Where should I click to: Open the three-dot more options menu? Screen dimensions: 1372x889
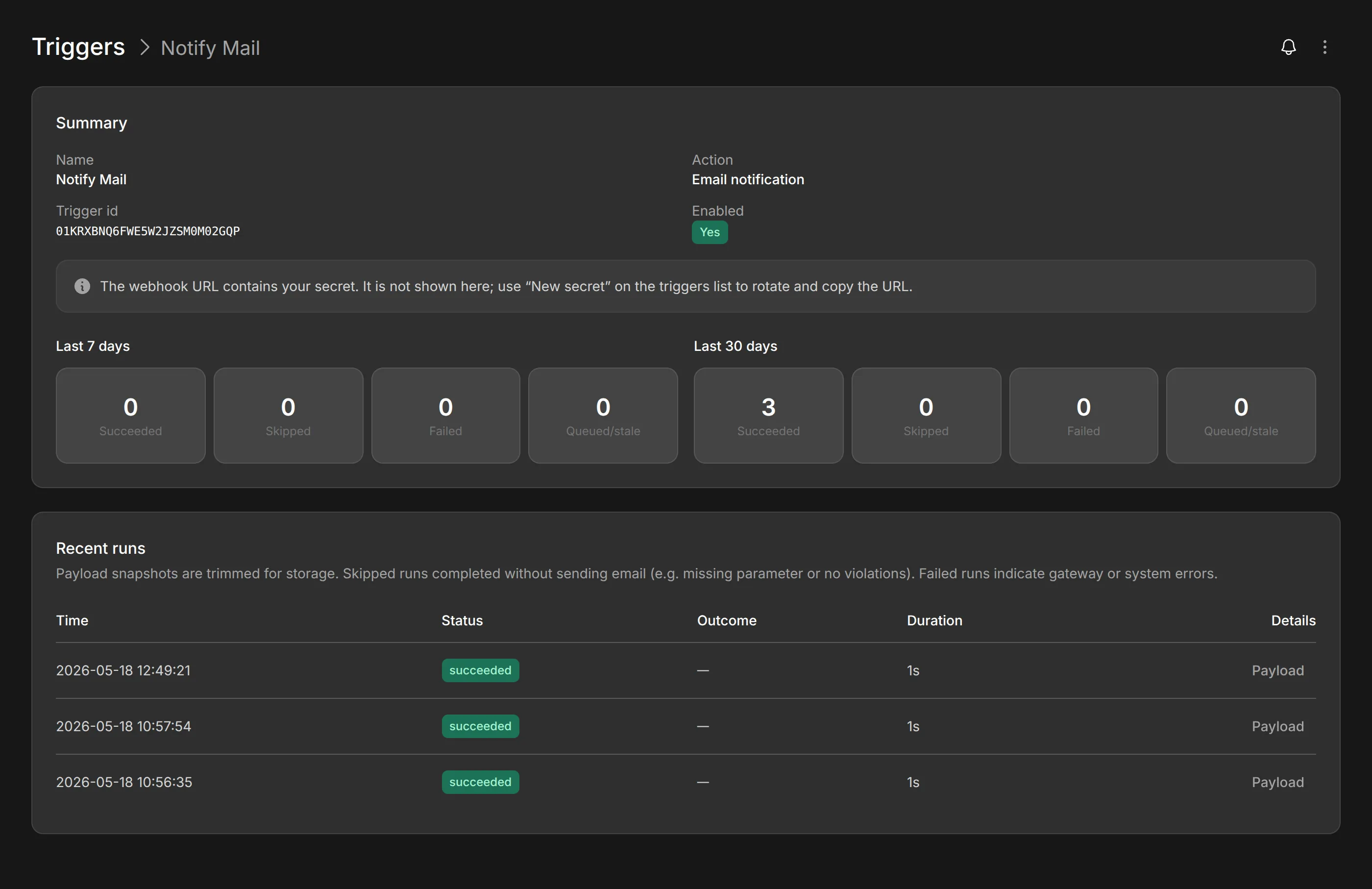click(1325, 47)
